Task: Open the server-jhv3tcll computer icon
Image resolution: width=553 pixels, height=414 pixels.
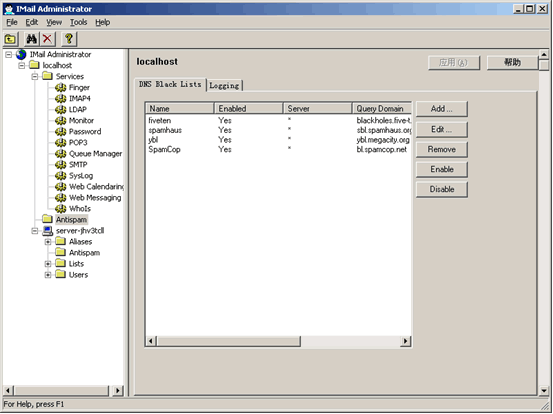Action: coord(48,231)
